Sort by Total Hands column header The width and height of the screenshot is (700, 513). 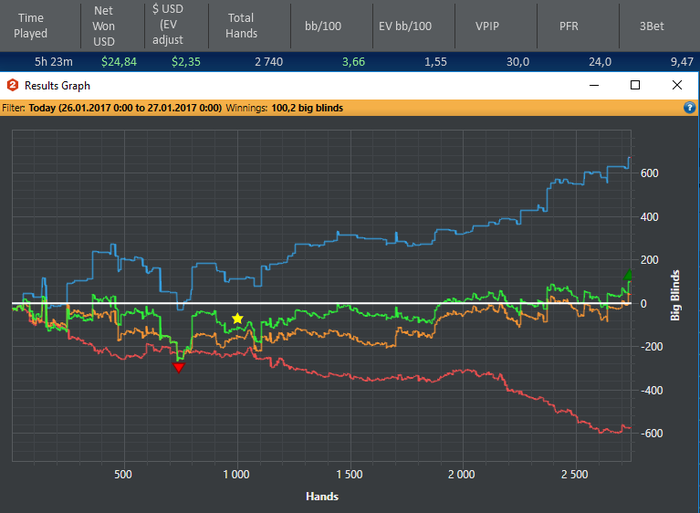click(x=241, y=25)
